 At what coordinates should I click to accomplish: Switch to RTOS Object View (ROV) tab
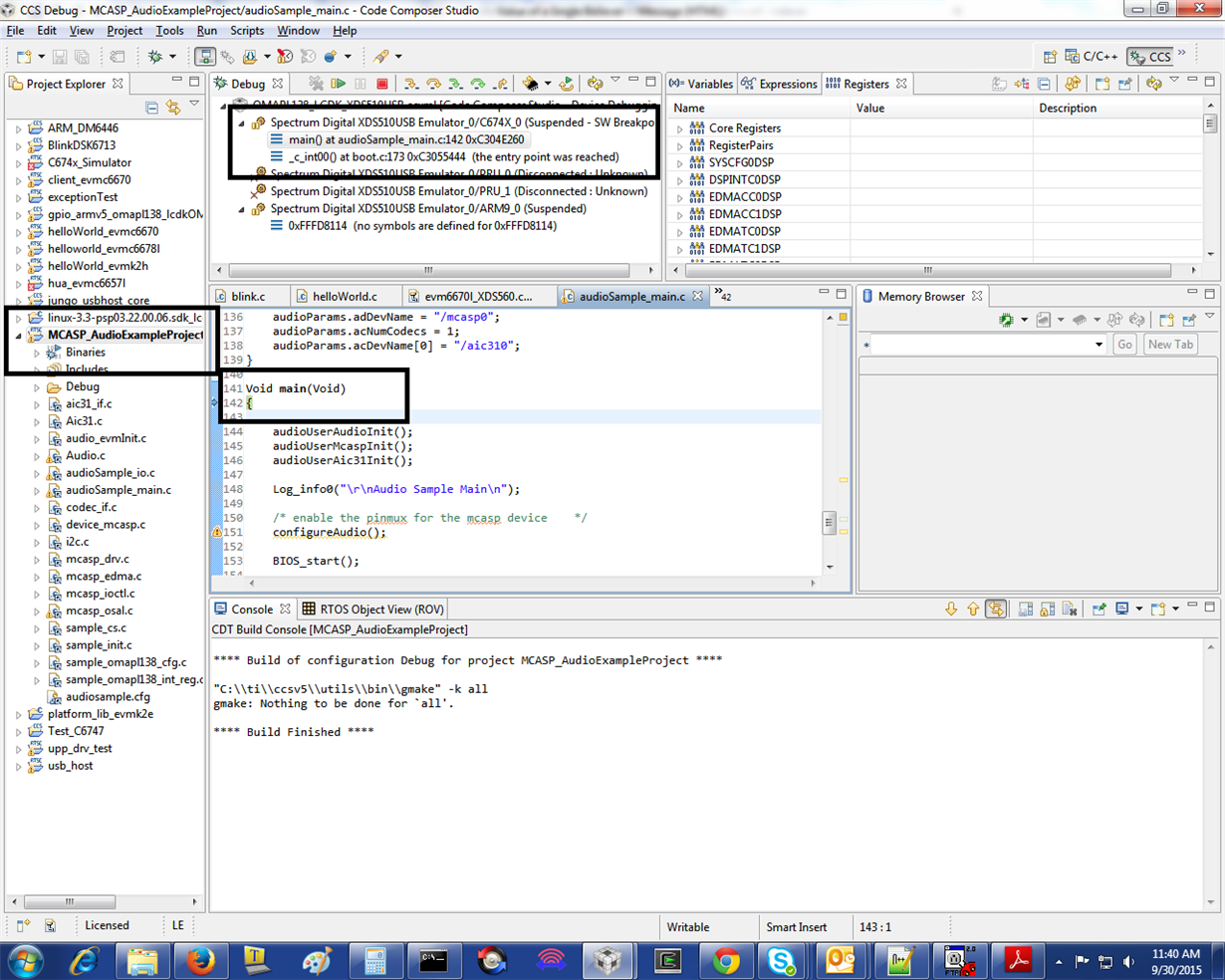click(373, 610)
